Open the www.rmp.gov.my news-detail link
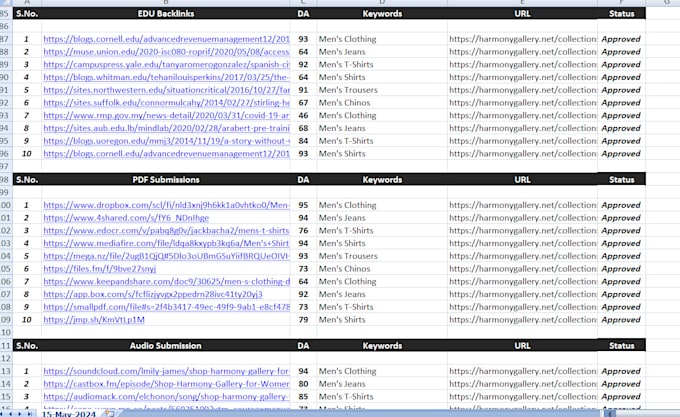Screen dimensions: 680x417 click(x=166, y=116)
